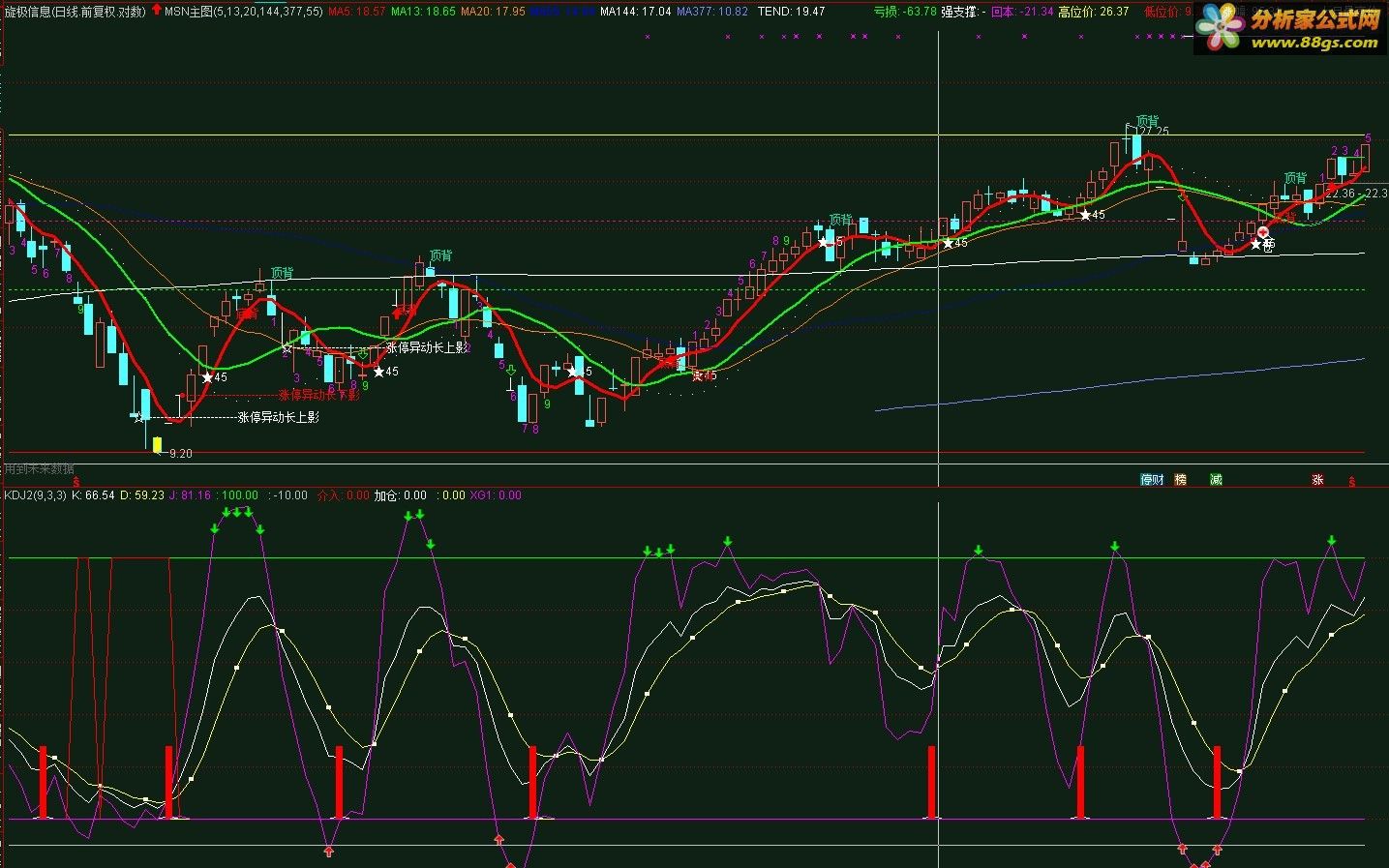The image size is (1389, 868).
Task: Click the yellow bar beside the 9.20 low
Action: [157, 445]
